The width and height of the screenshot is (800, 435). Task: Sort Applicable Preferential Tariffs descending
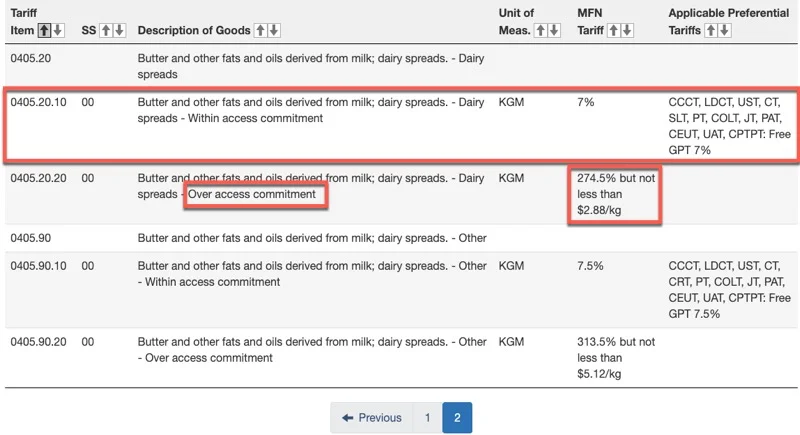[725, 30]
